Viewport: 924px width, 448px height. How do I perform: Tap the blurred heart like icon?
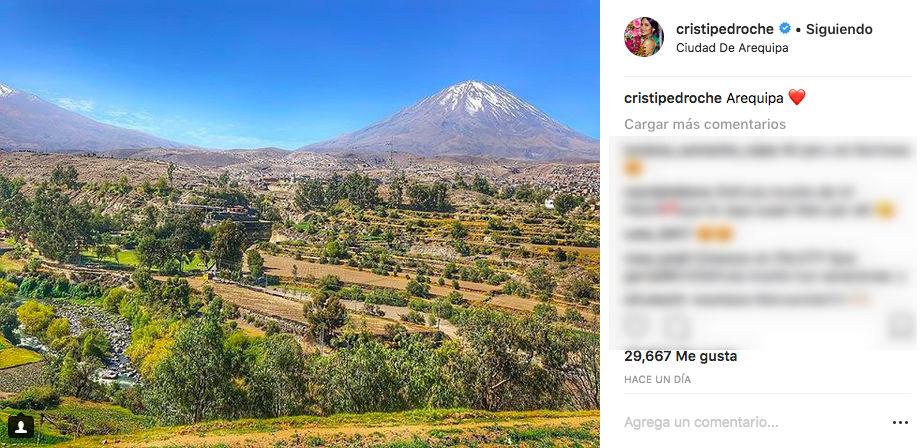coord(636,326)
